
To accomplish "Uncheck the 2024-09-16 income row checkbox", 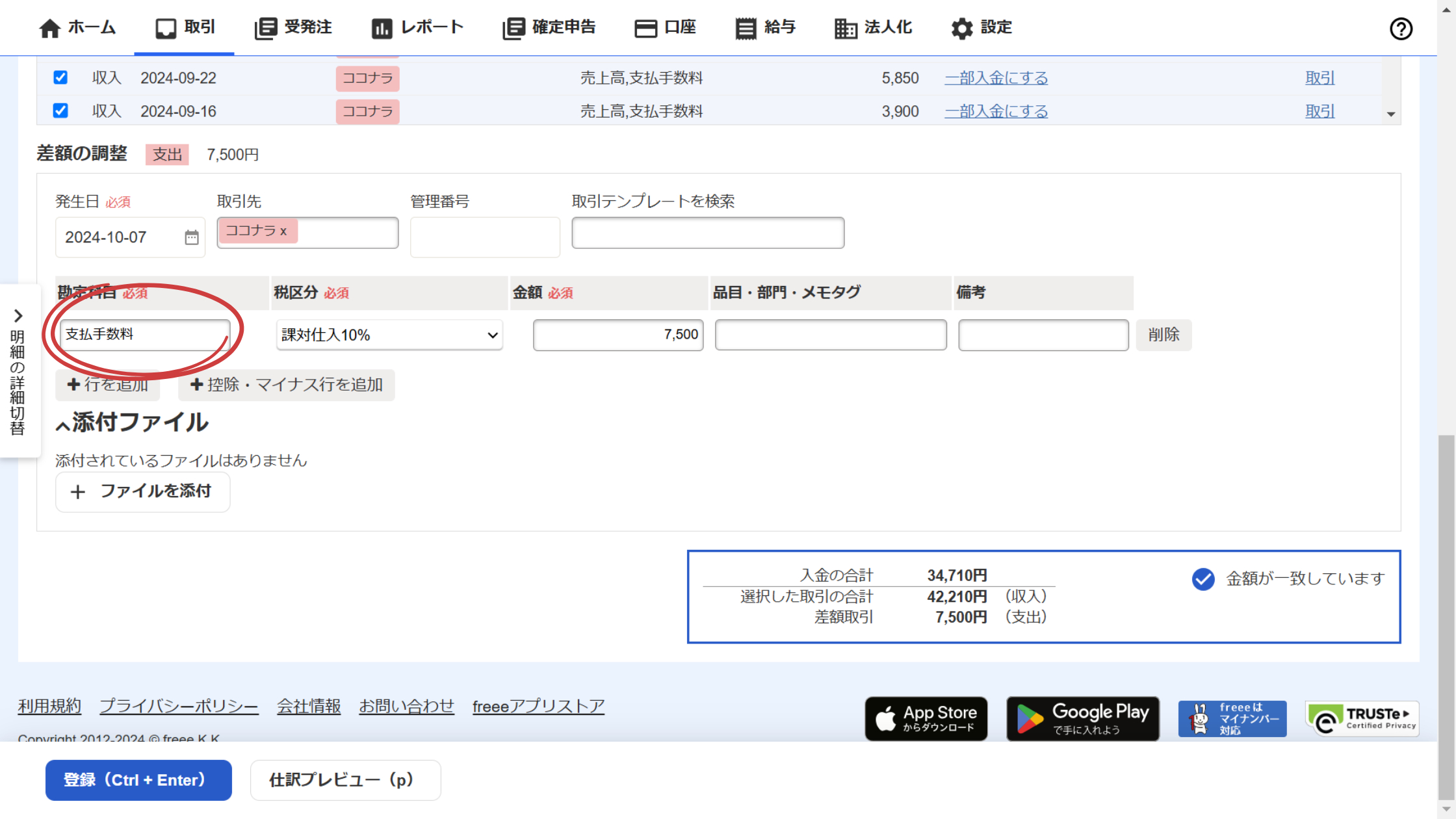I will (x=60, y=110).
